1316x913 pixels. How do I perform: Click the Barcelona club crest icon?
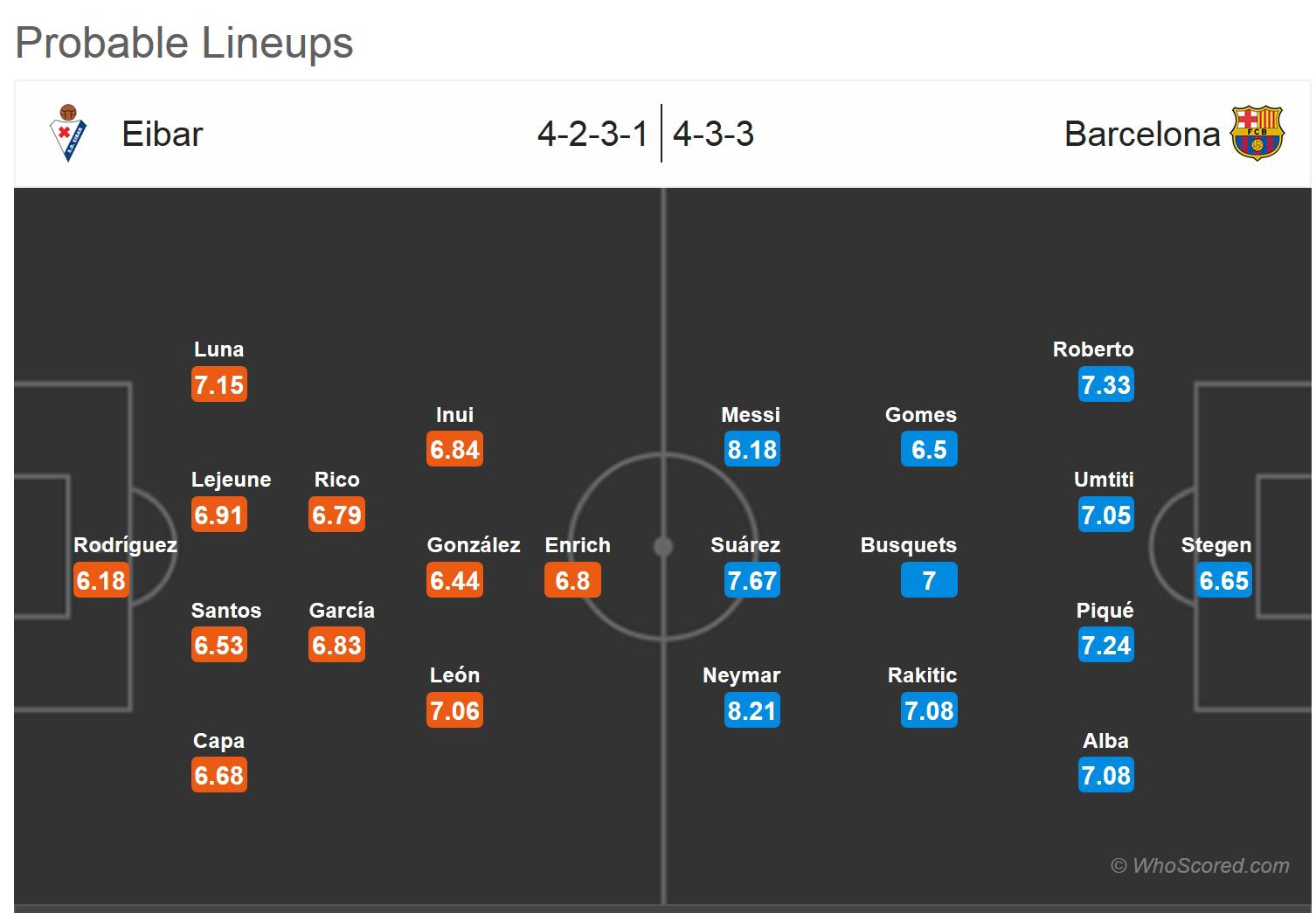[x=1257, y=134]
